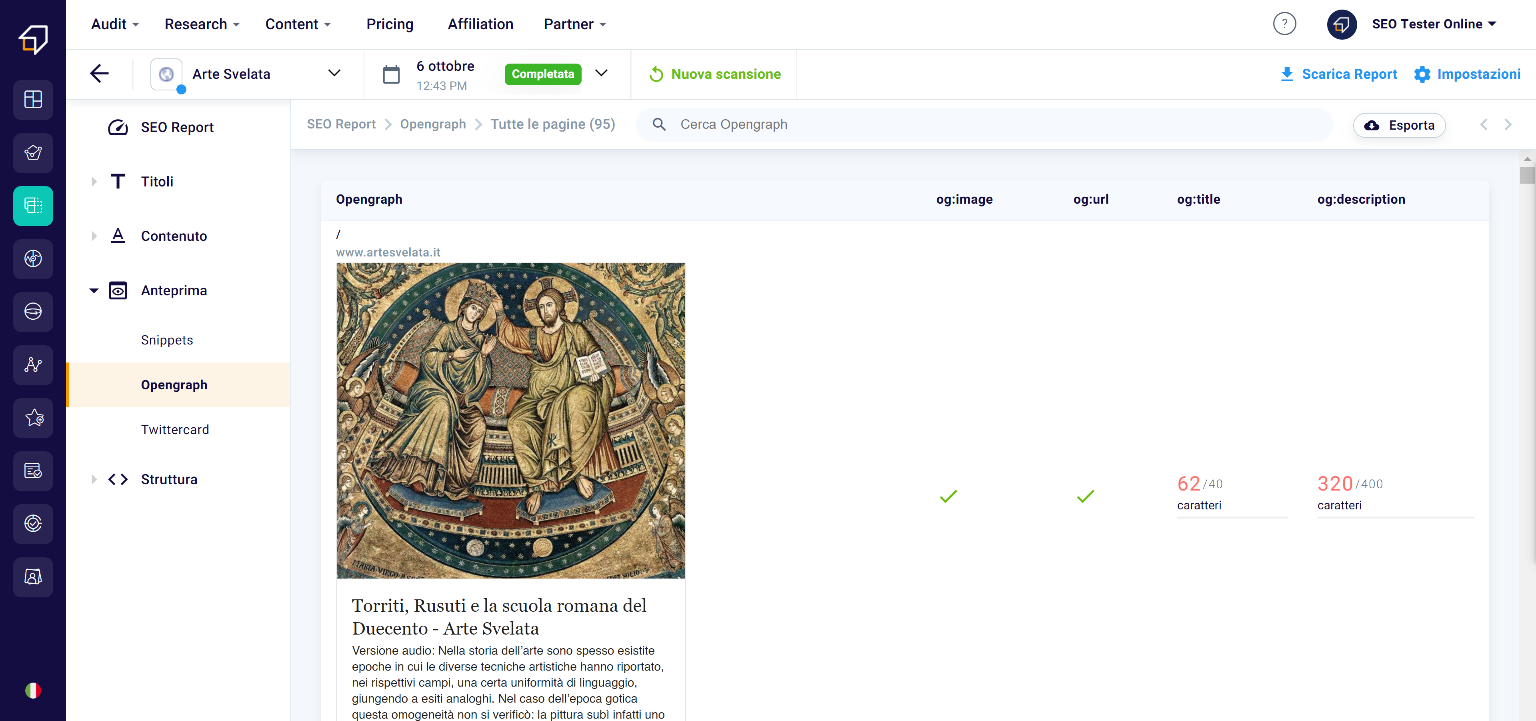
Task: Click the calendar icon beside 6 ottobre
Action: tap(392, 74)
